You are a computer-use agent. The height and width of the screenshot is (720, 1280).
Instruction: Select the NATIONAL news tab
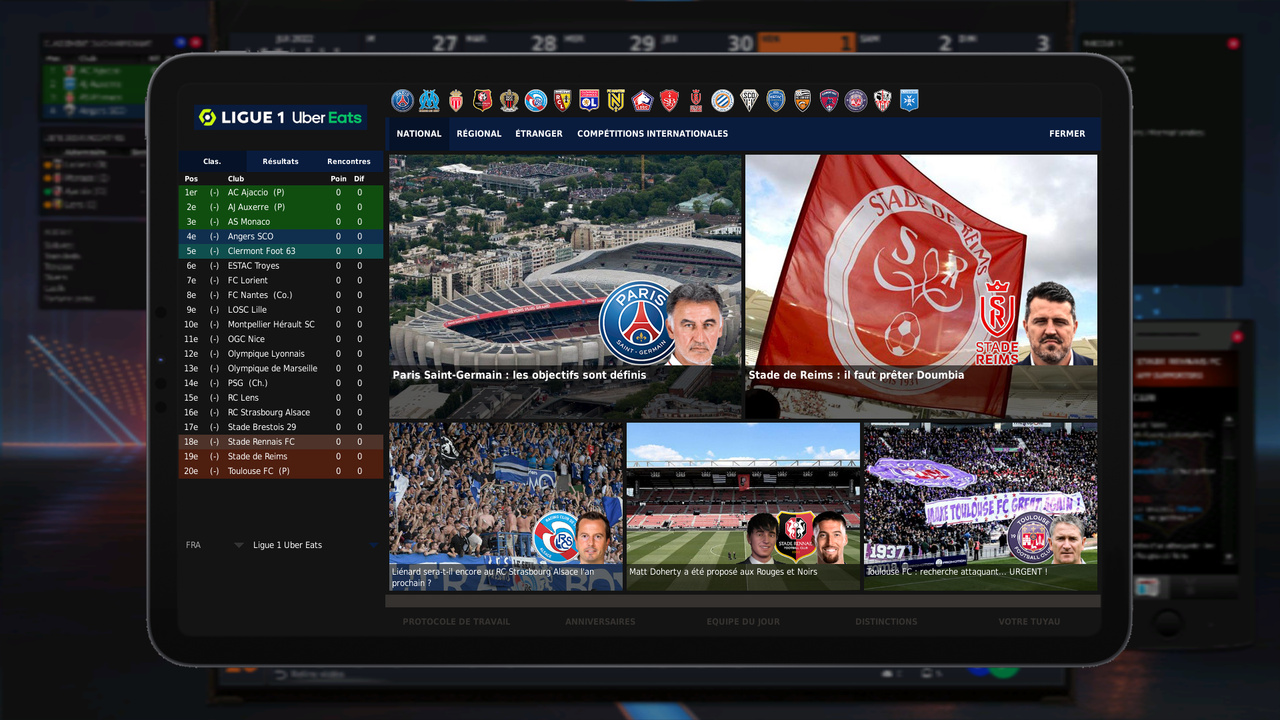click(x=419, y=133)
